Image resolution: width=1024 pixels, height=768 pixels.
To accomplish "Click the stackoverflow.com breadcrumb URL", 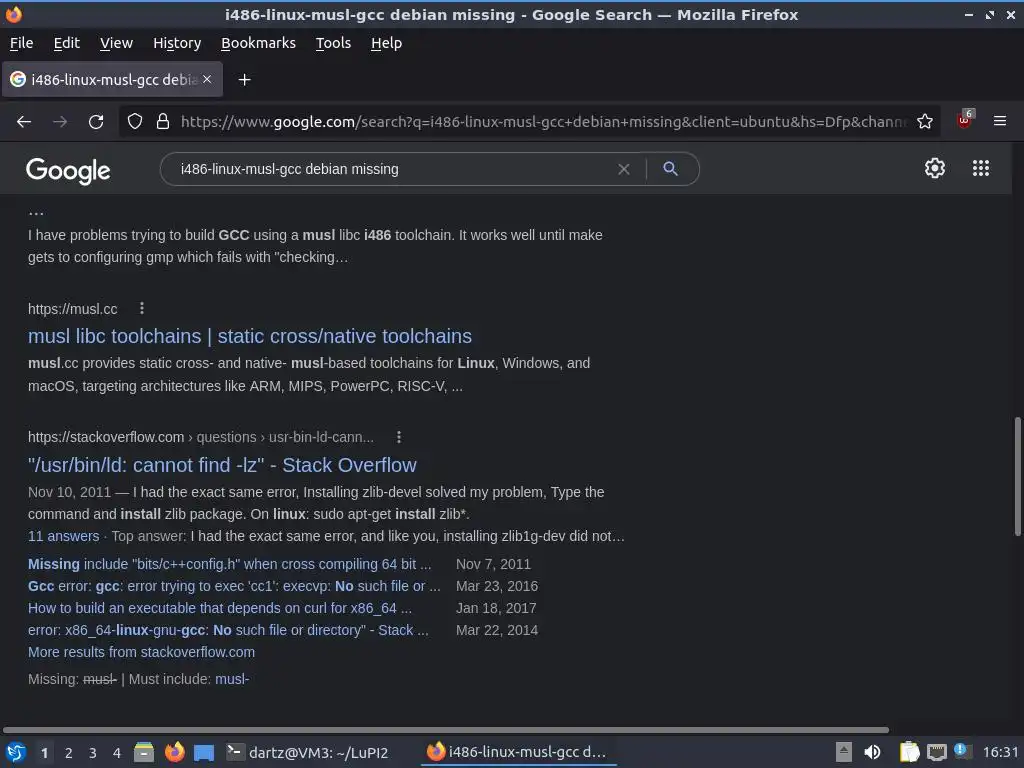I will (200, 437).
